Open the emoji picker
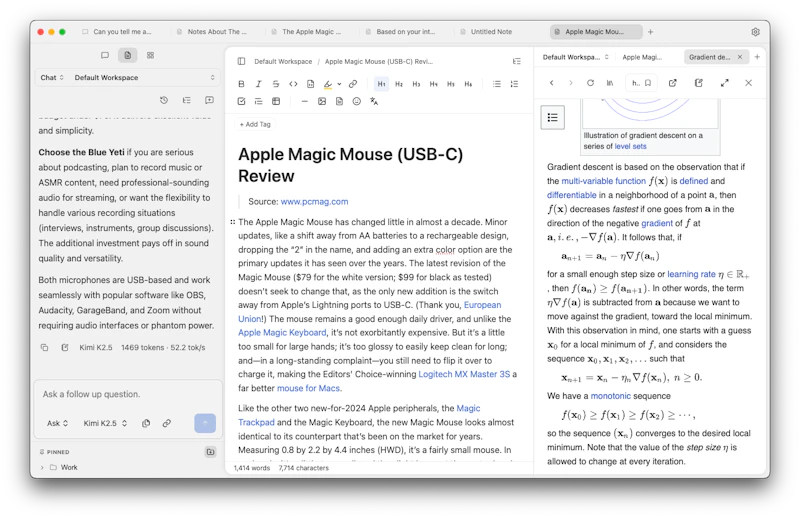 coord(357,101)
